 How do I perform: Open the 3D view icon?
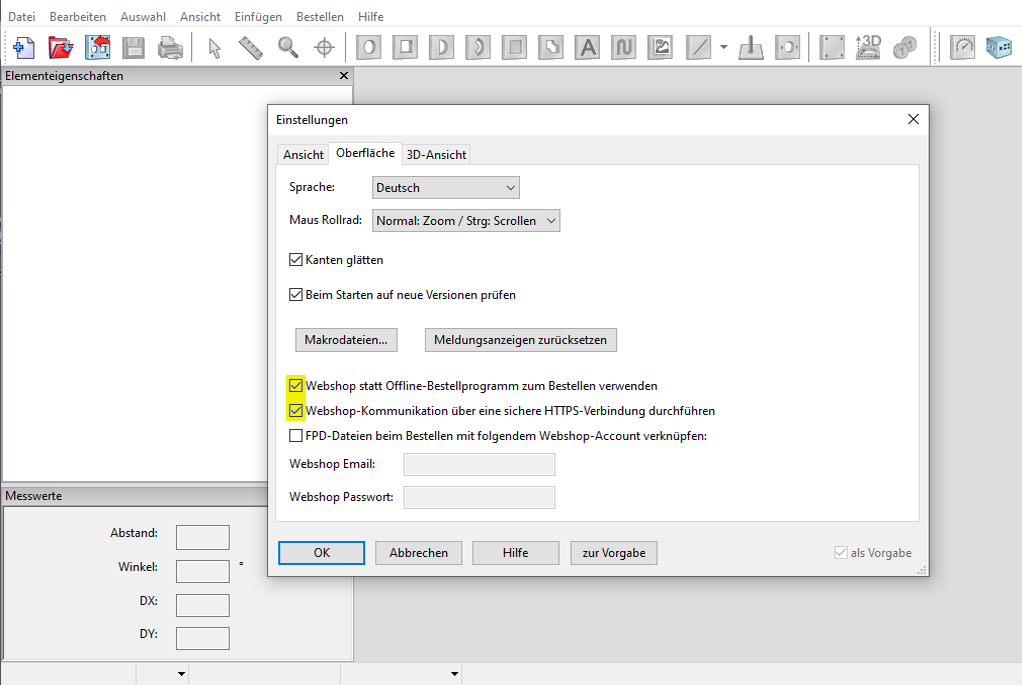pyautogui.click(x=869, y=47)
